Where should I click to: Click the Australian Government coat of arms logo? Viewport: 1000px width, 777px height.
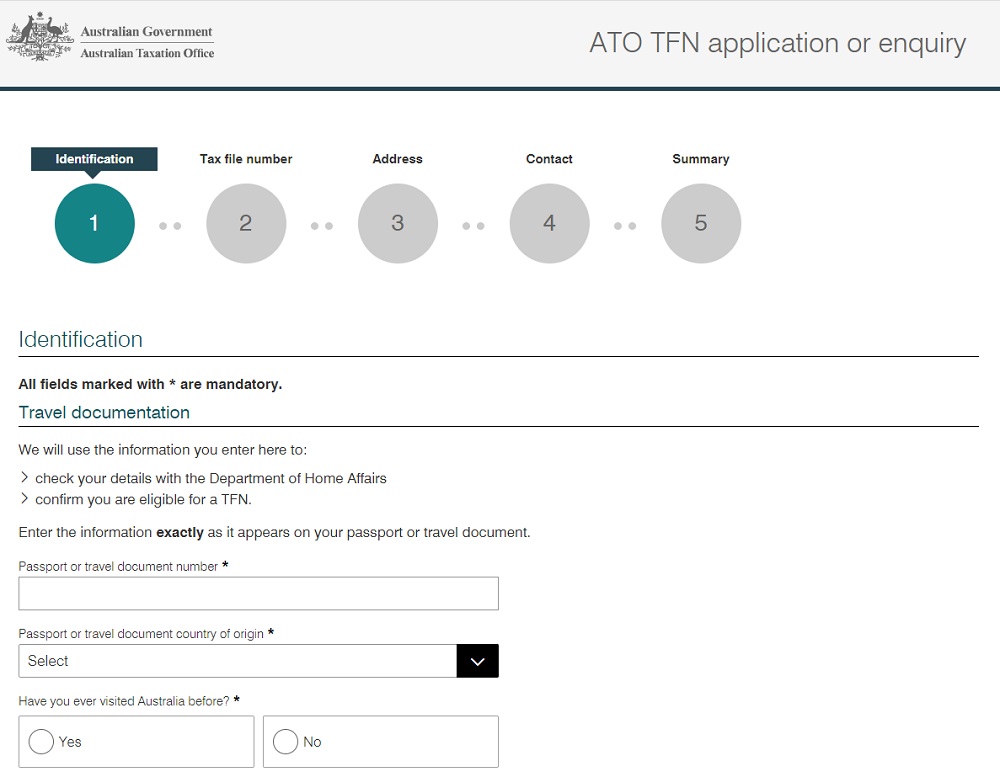click(x=40, y=38)
